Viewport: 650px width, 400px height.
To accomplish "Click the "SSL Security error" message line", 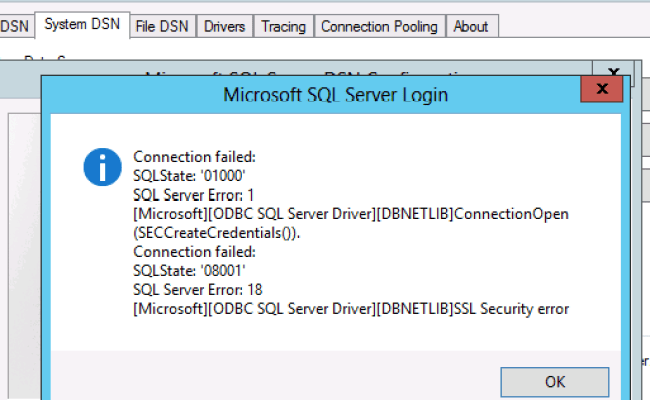I will pyautogui.click(x=351, y=309).
